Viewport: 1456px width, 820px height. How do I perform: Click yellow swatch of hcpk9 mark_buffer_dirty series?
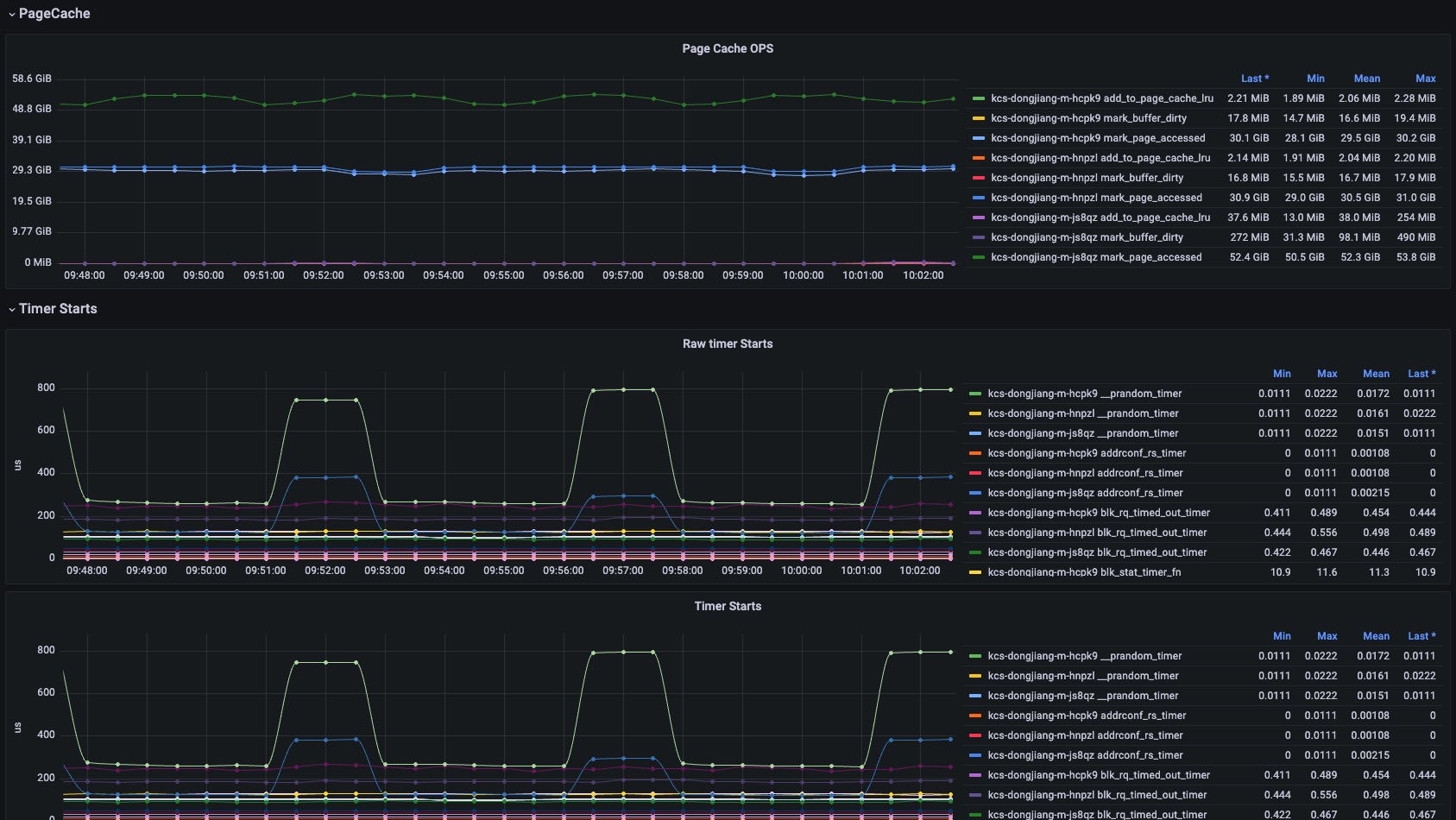[x=979, y=118]
